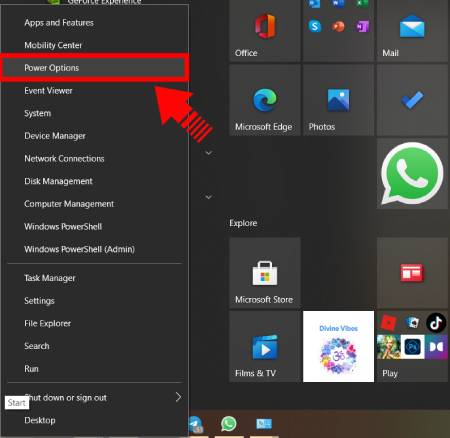Open Solitaire cards icon in Play group
This screenshot has height=438, width=450.
click(412, 322)
